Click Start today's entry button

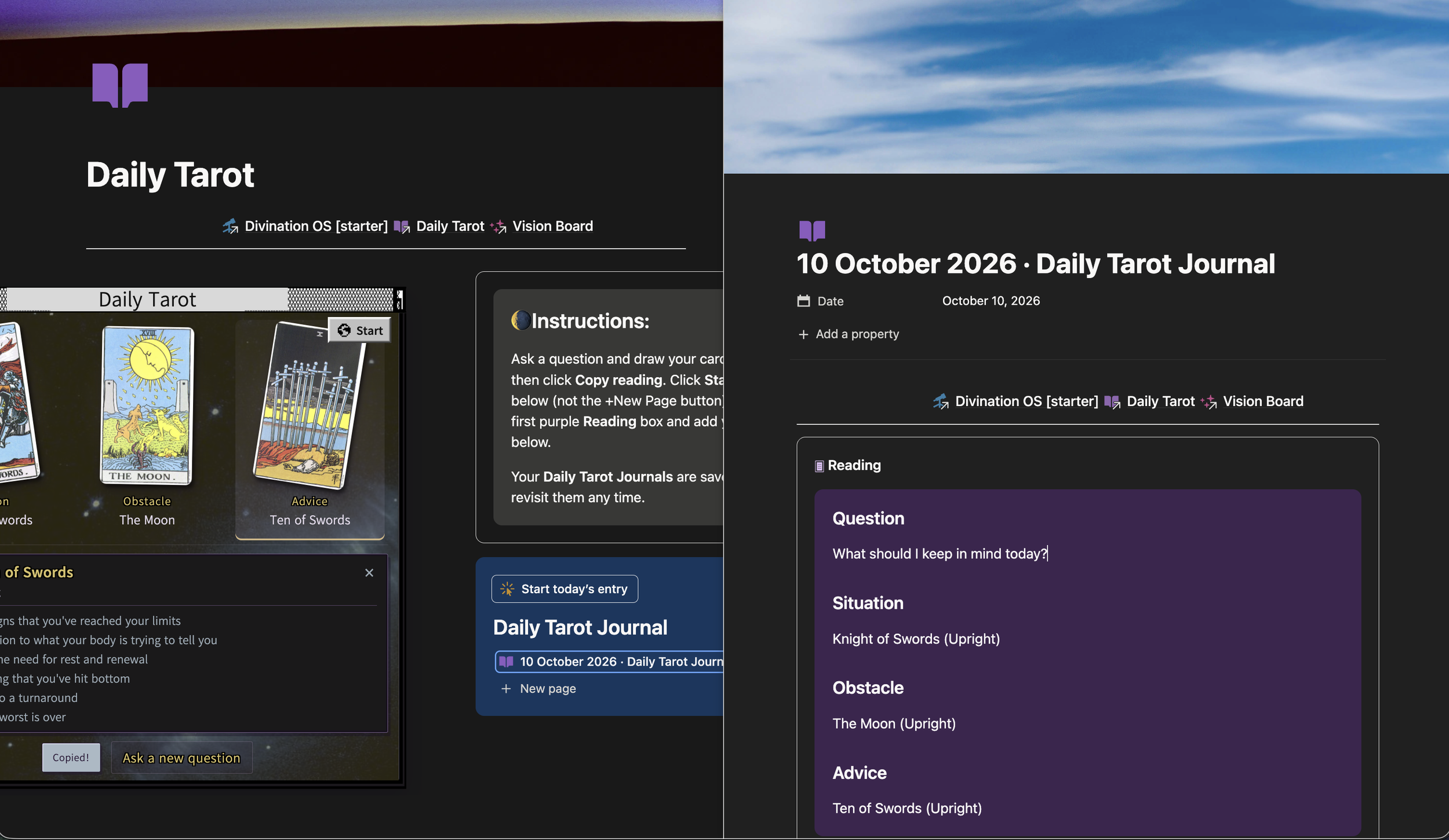pos(565,589)
